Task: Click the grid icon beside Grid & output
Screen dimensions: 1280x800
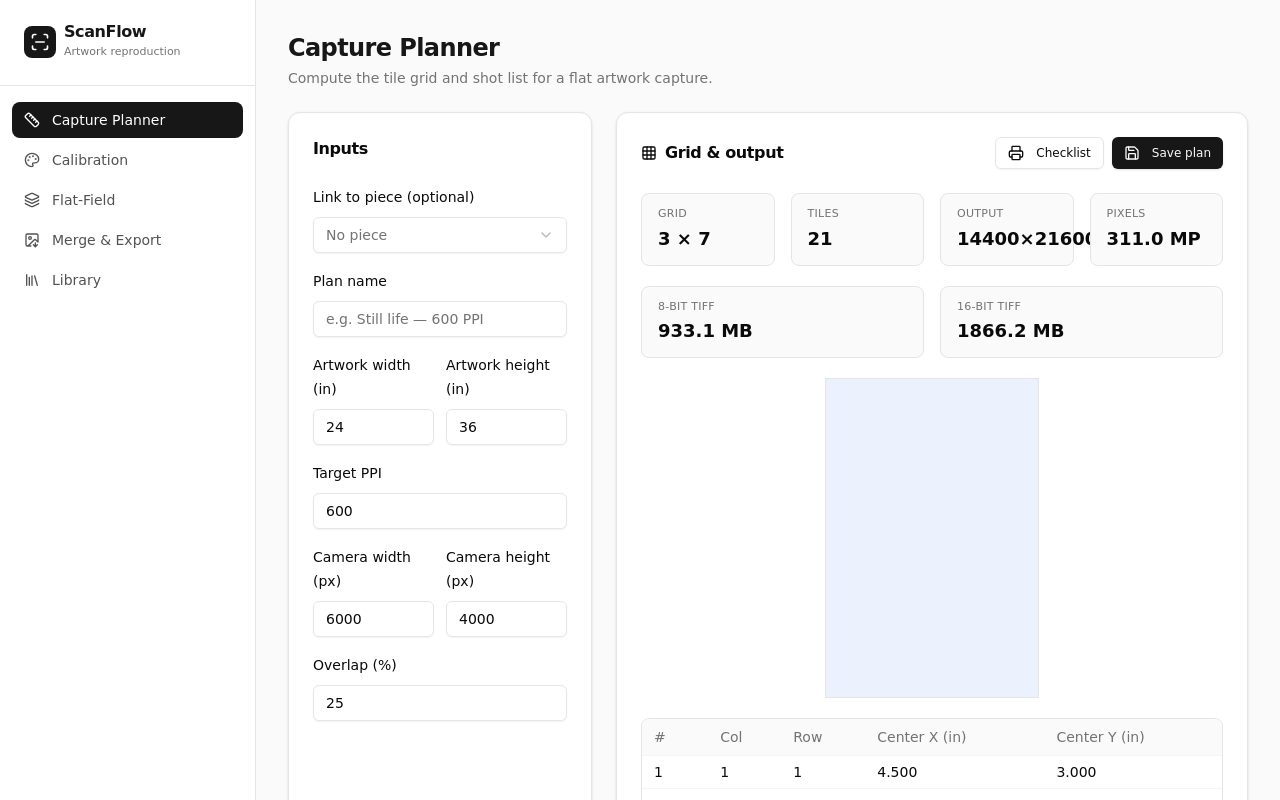Action: [x=649, y=153]
